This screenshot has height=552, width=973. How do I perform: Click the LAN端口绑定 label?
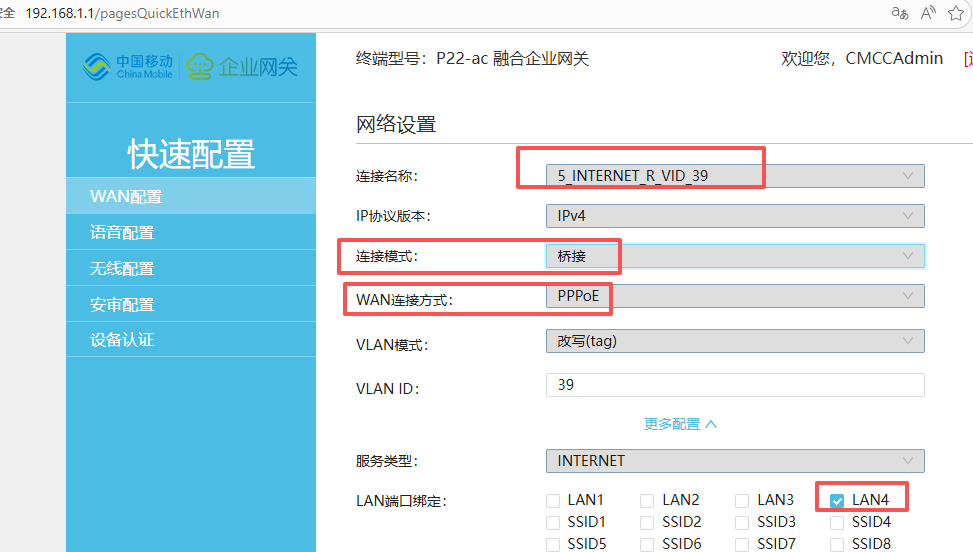[x=401, y=501]
